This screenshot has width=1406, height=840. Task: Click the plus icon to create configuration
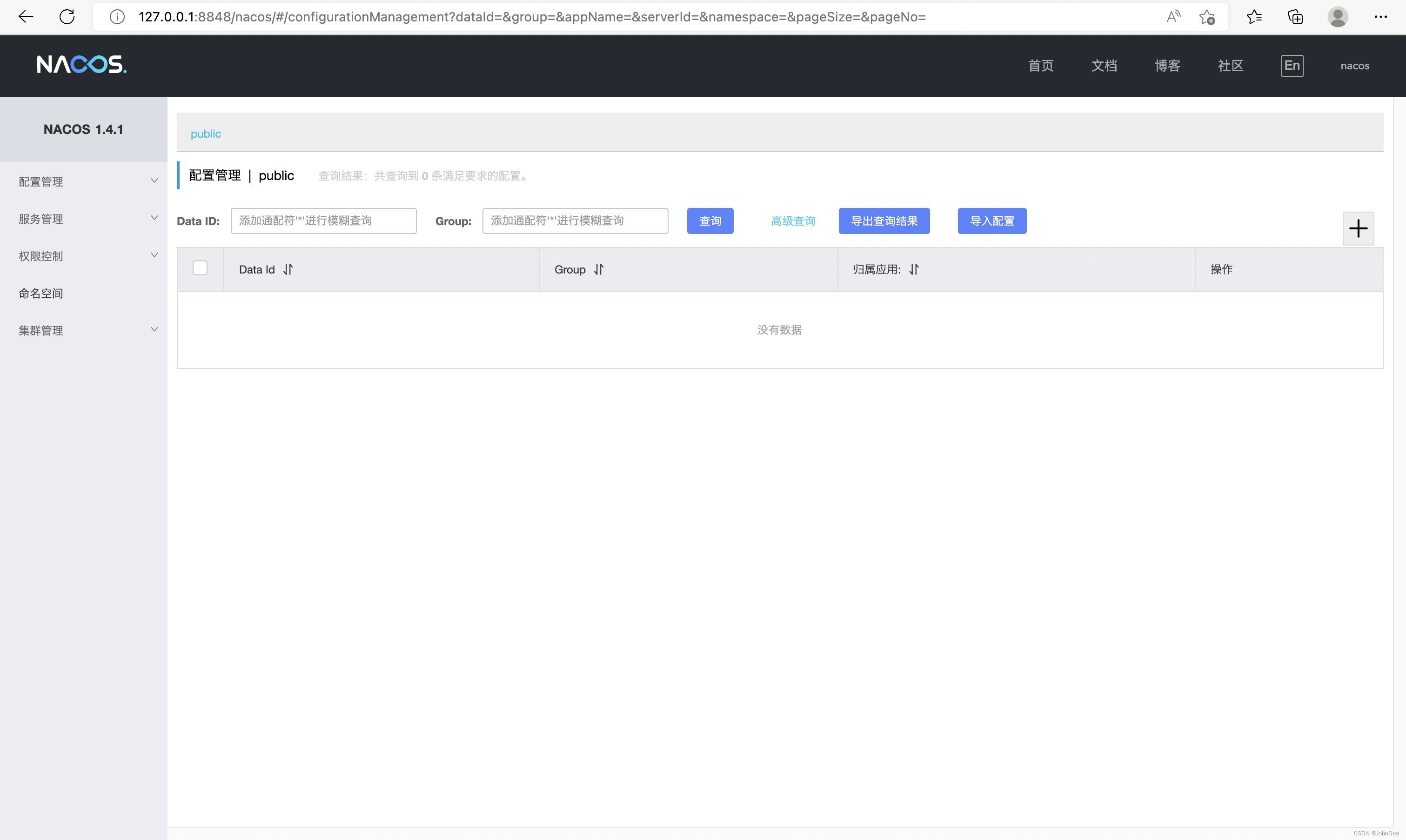(x=1358, y=229)
